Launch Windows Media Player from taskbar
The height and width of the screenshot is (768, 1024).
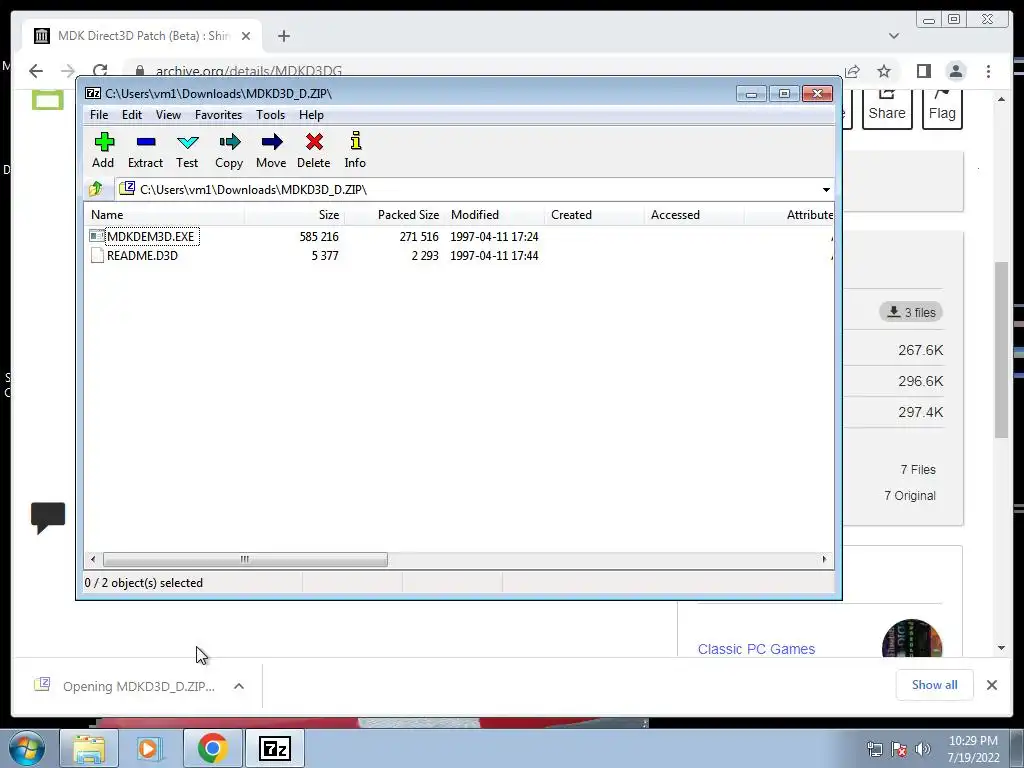pyautogui.click(x=149, y=748)
